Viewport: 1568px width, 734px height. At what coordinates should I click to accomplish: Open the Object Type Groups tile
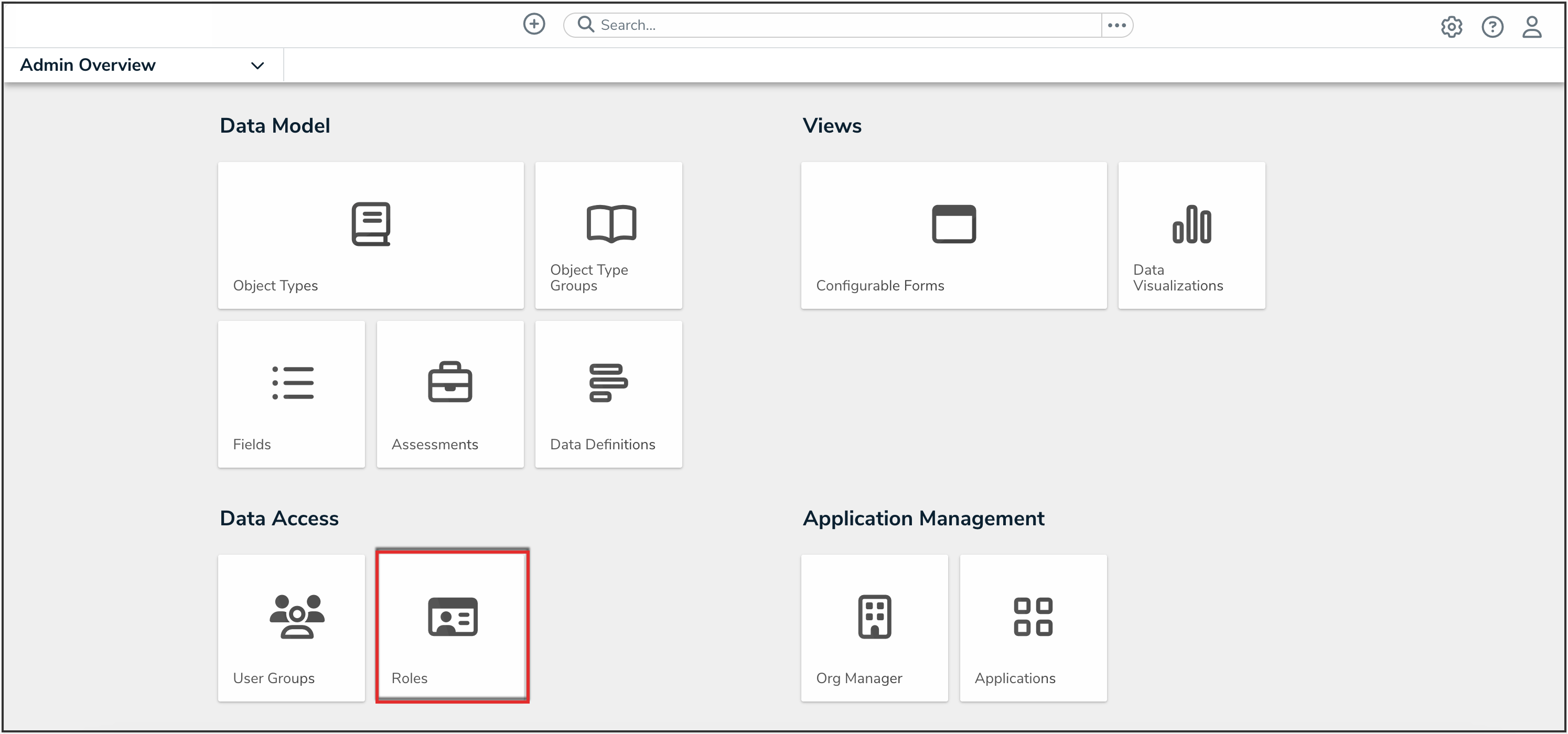tap(608, 235)
